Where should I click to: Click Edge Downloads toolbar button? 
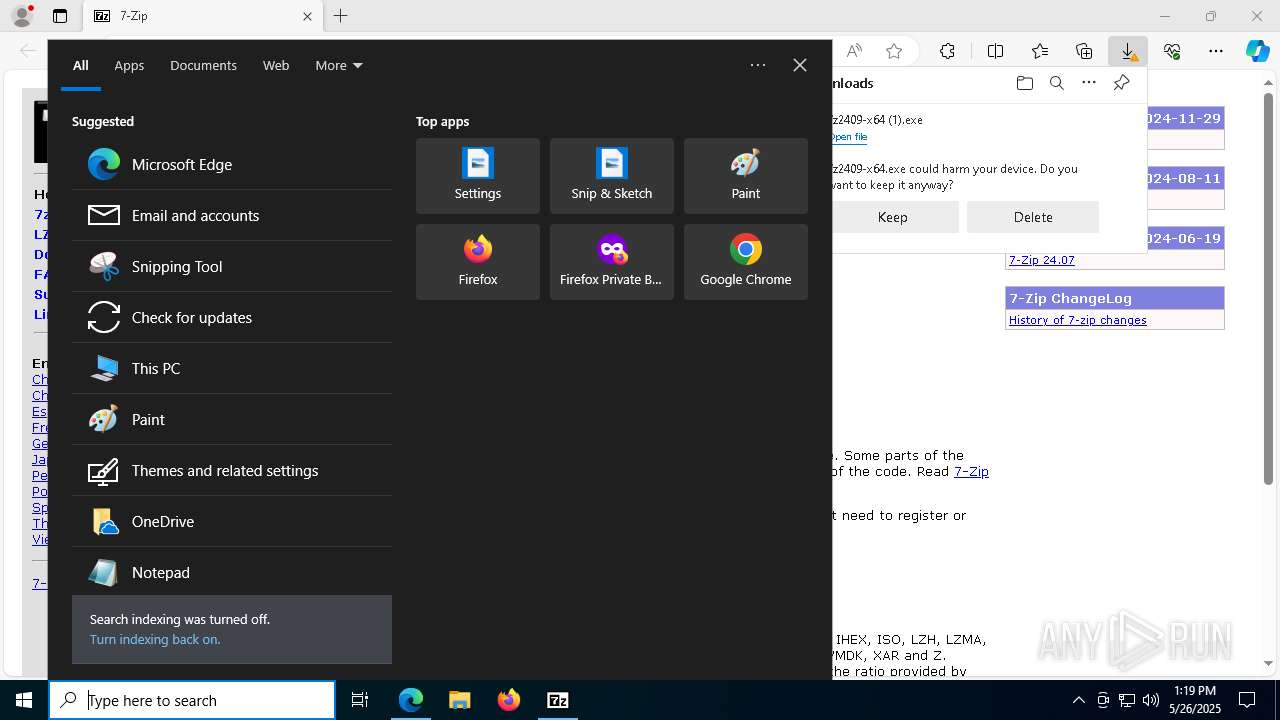tap(1128, 51)
